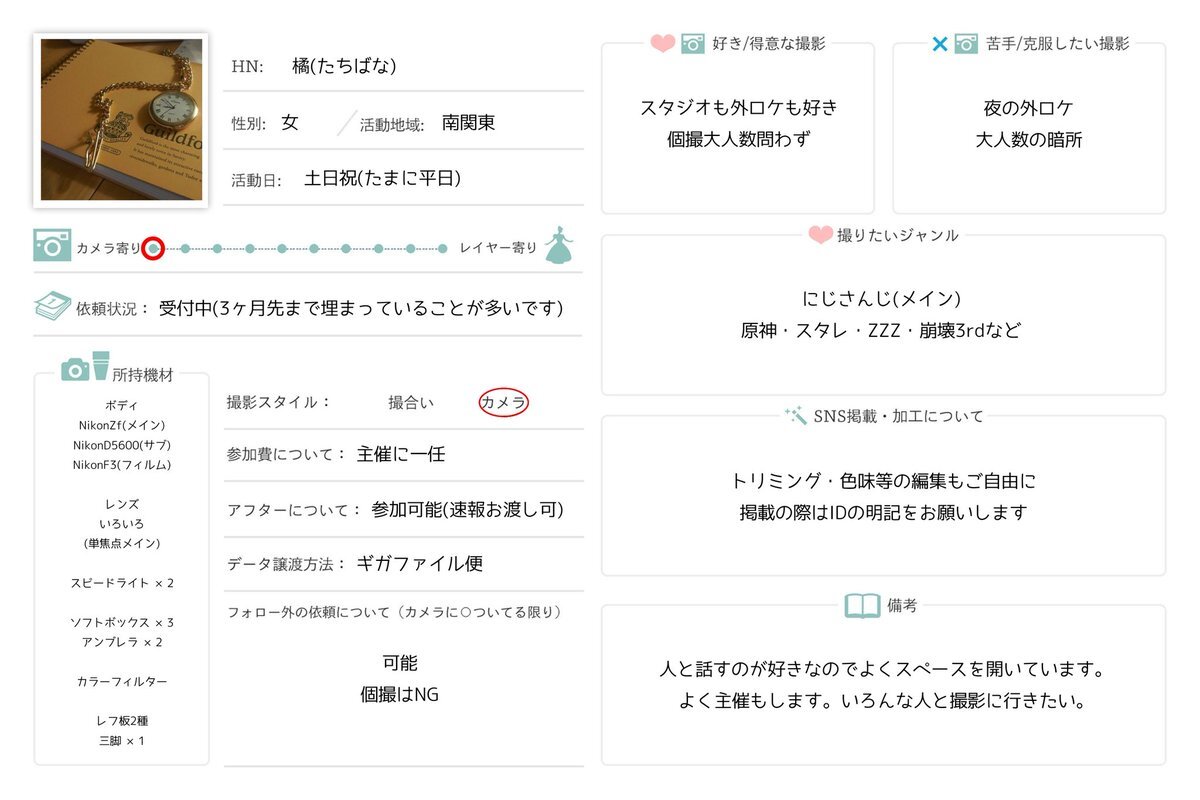Click the handle name 橘(たちばな)

[344, 66]
